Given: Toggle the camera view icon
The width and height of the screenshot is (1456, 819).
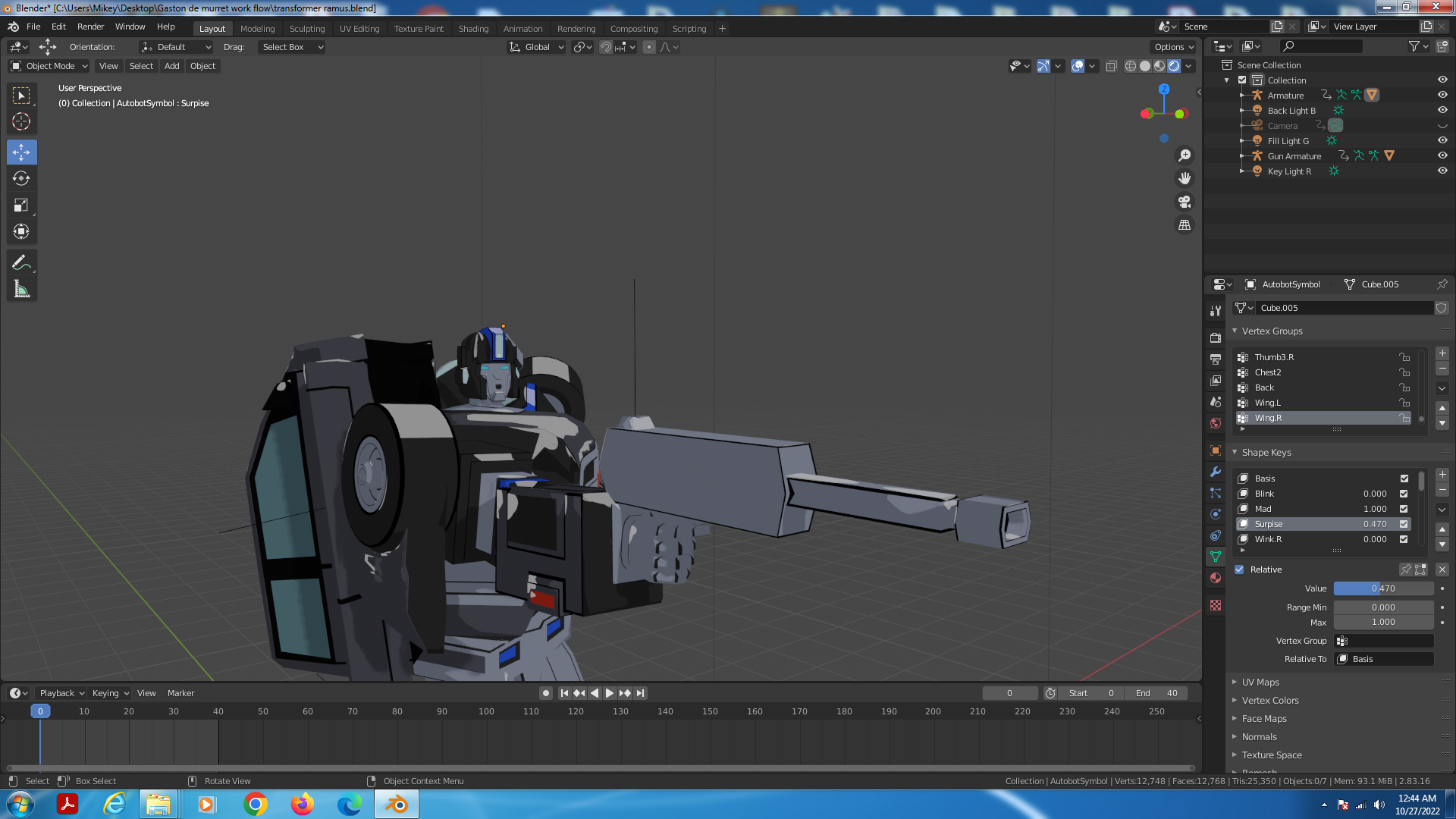Looking at the screenshot, I should (x=1185, y=202).
